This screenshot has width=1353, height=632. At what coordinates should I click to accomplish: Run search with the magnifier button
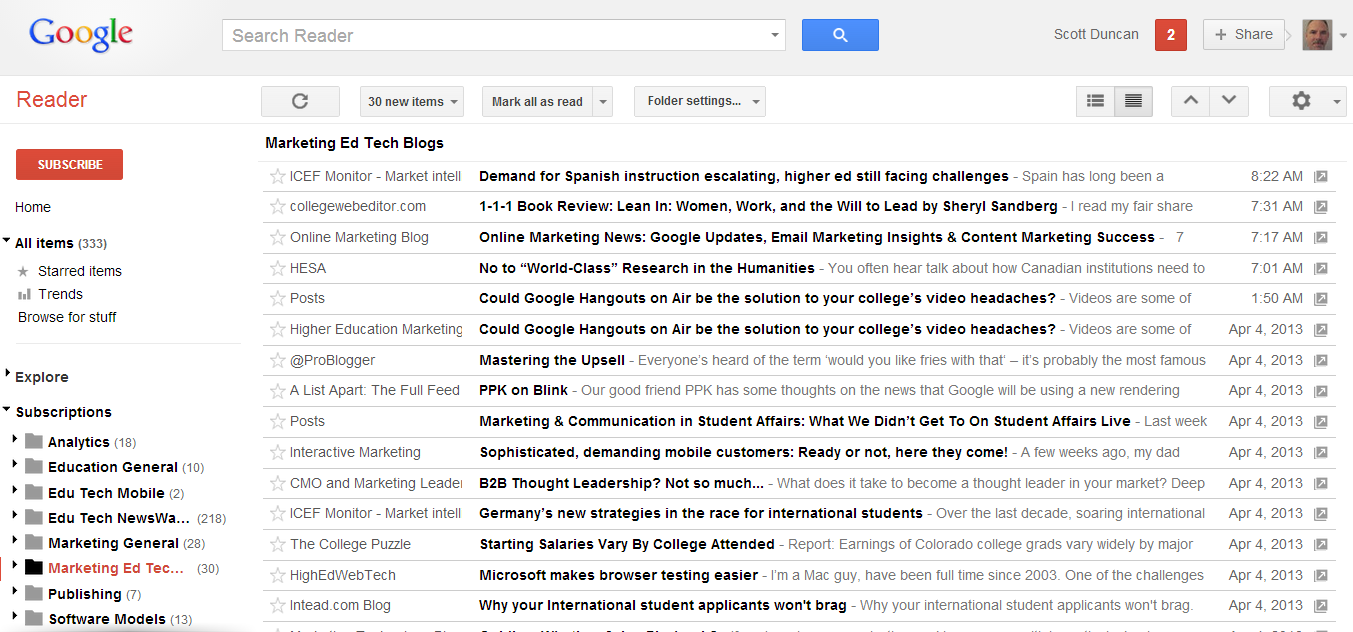[x=839, y=34]
